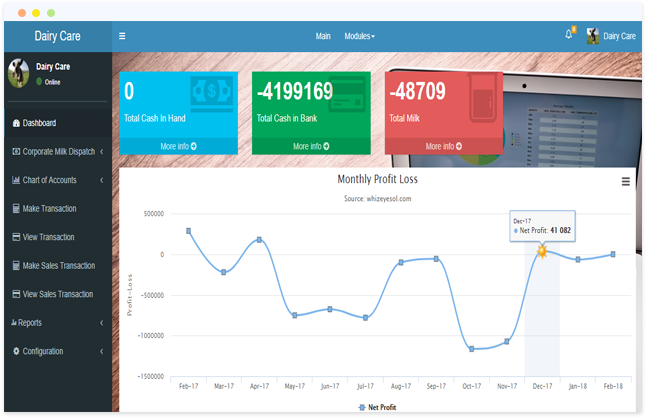Click the Jul-17 data point
The height and width of the screenshot is (418, 646).
tap(365, 318)
